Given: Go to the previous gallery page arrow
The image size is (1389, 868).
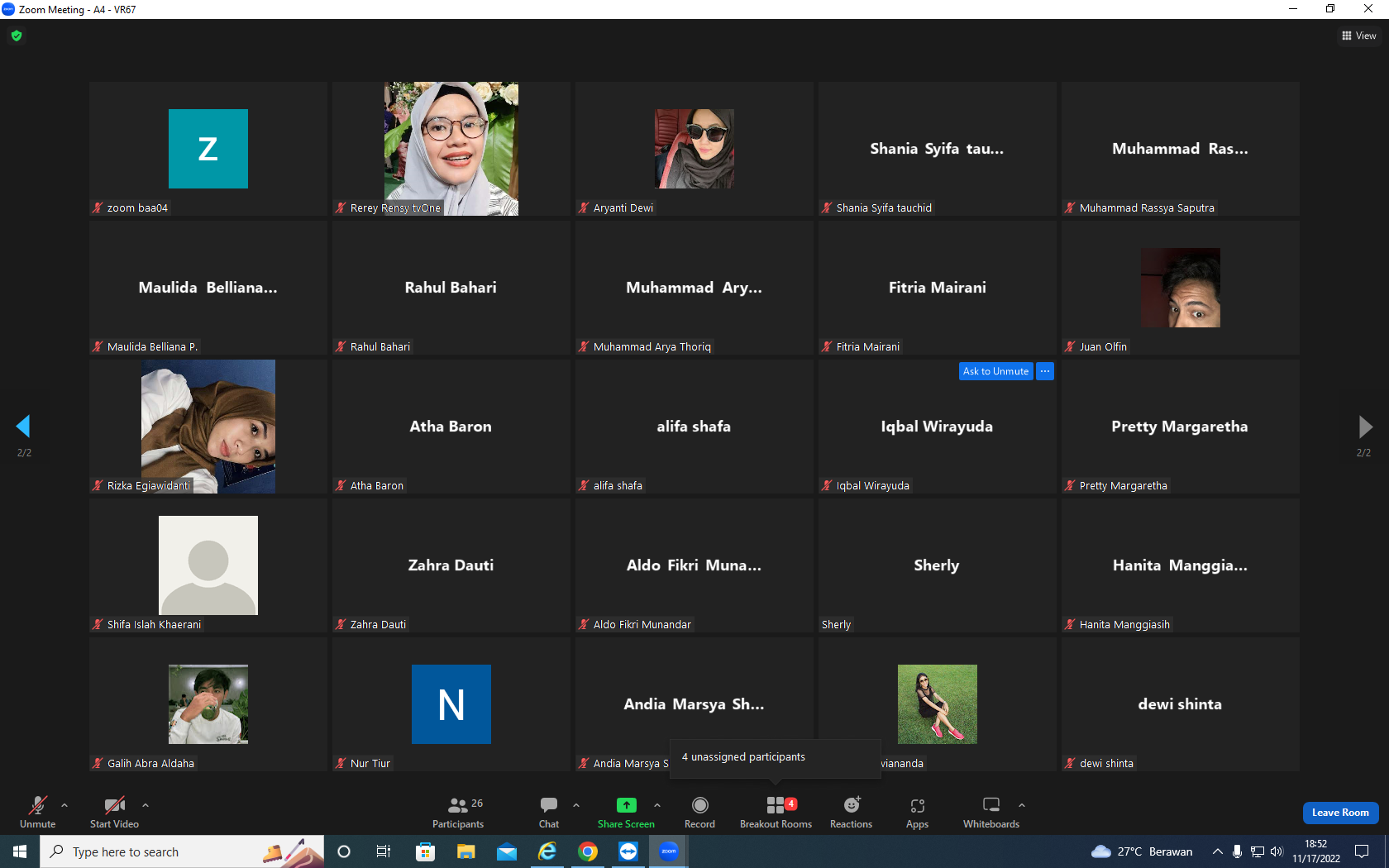Looking at the screenshot, I should click(23, 426).
